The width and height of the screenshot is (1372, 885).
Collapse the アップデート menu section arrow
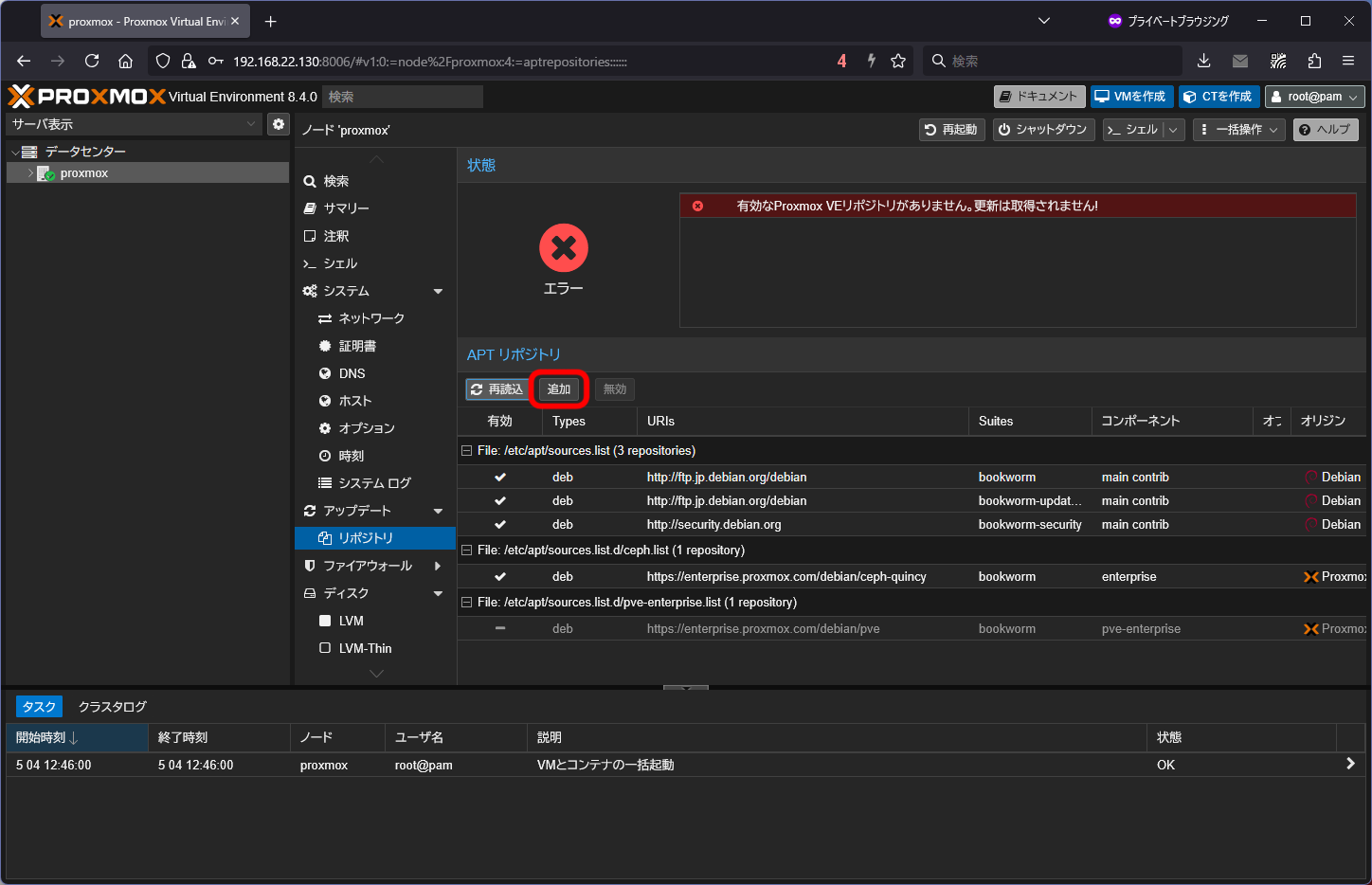click(438, 511)
